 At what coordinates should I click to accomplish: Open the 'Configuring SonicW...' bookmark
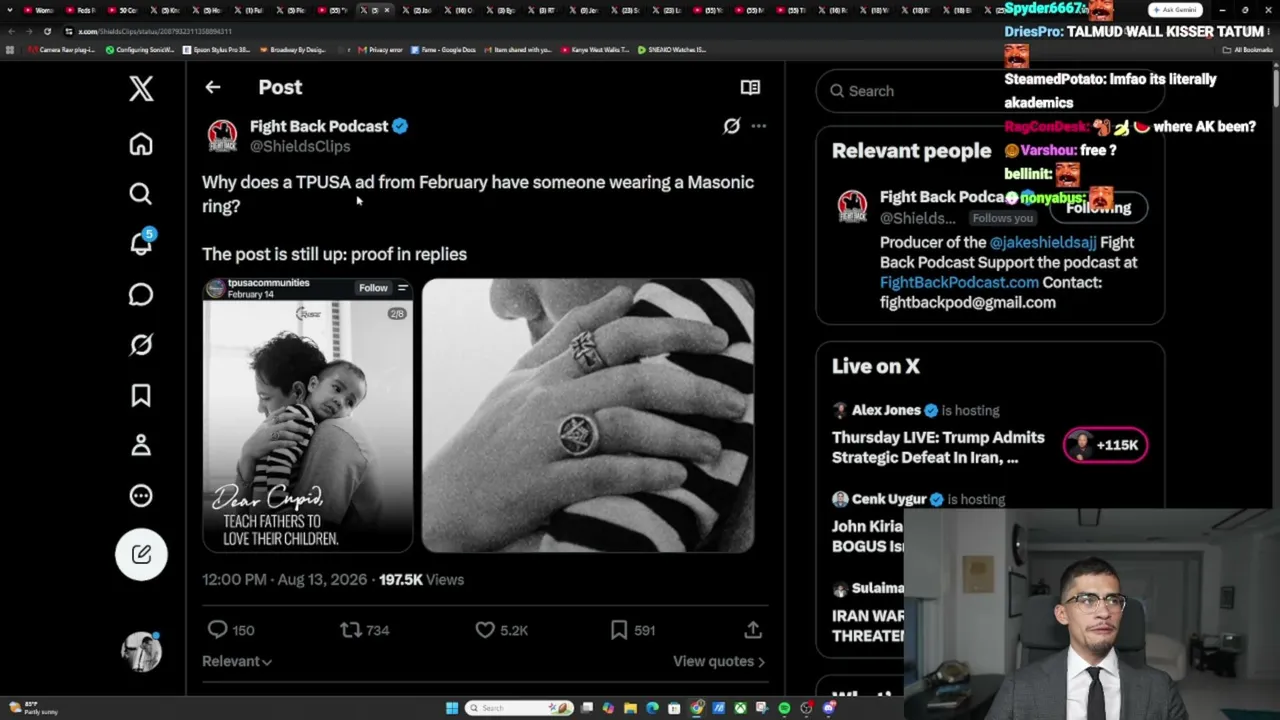[x=140, y=49]
